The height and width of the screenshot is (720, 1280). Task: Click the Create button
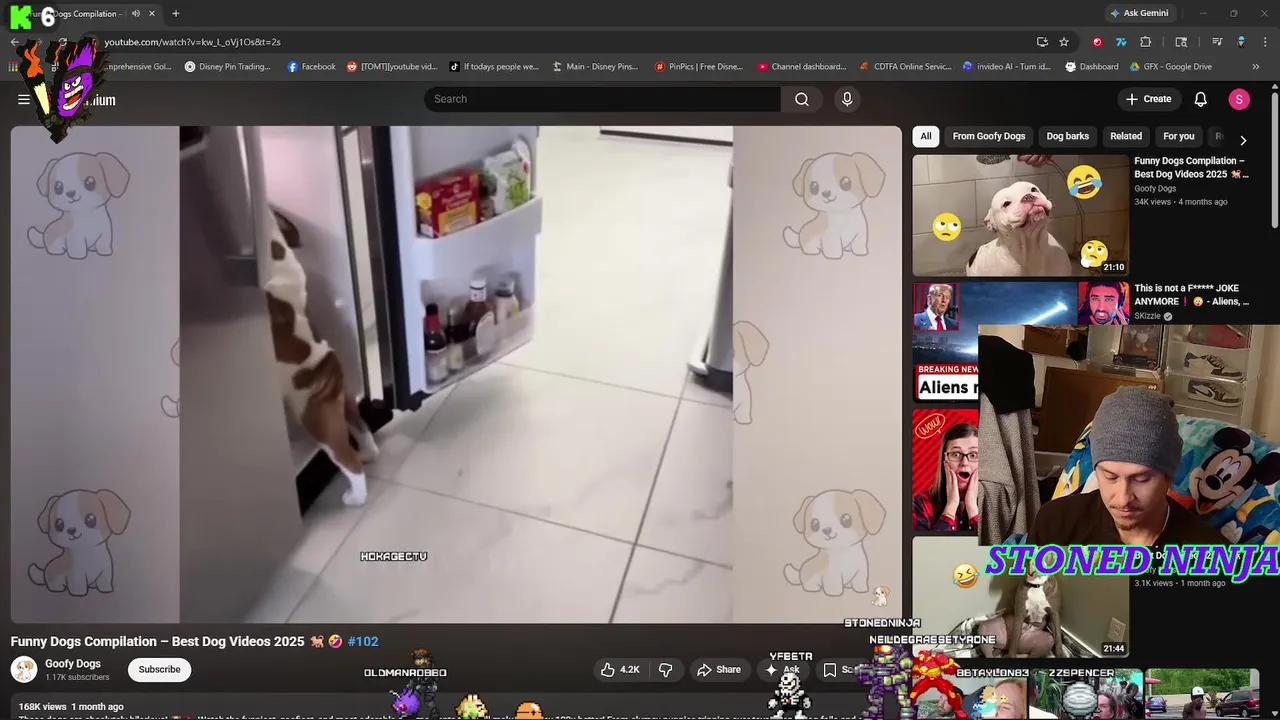pyautogui.click(x=1148, y=99)
